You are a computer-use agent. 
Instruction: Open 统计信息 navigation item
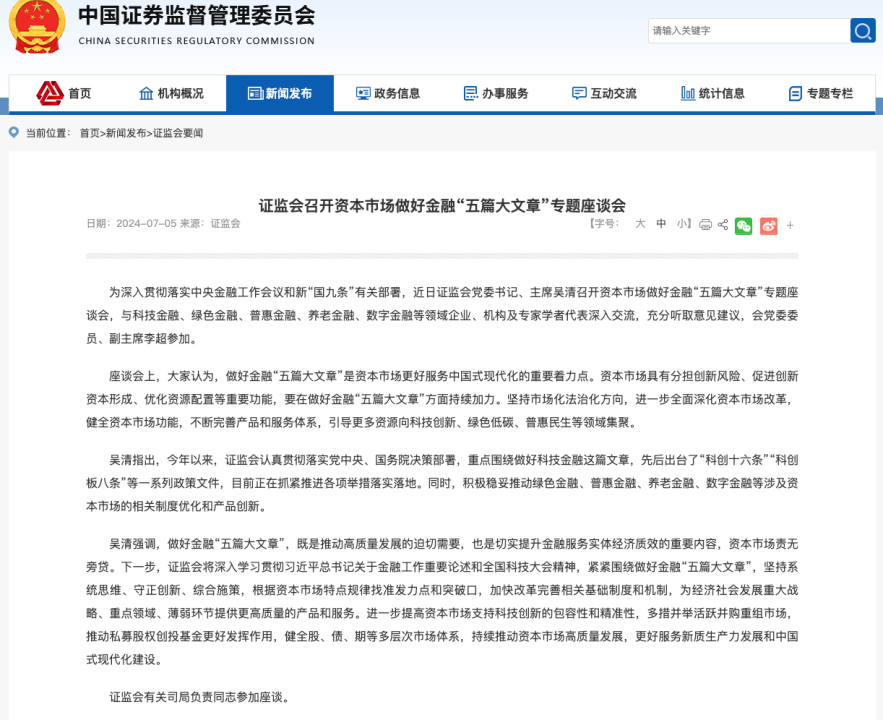712,93
